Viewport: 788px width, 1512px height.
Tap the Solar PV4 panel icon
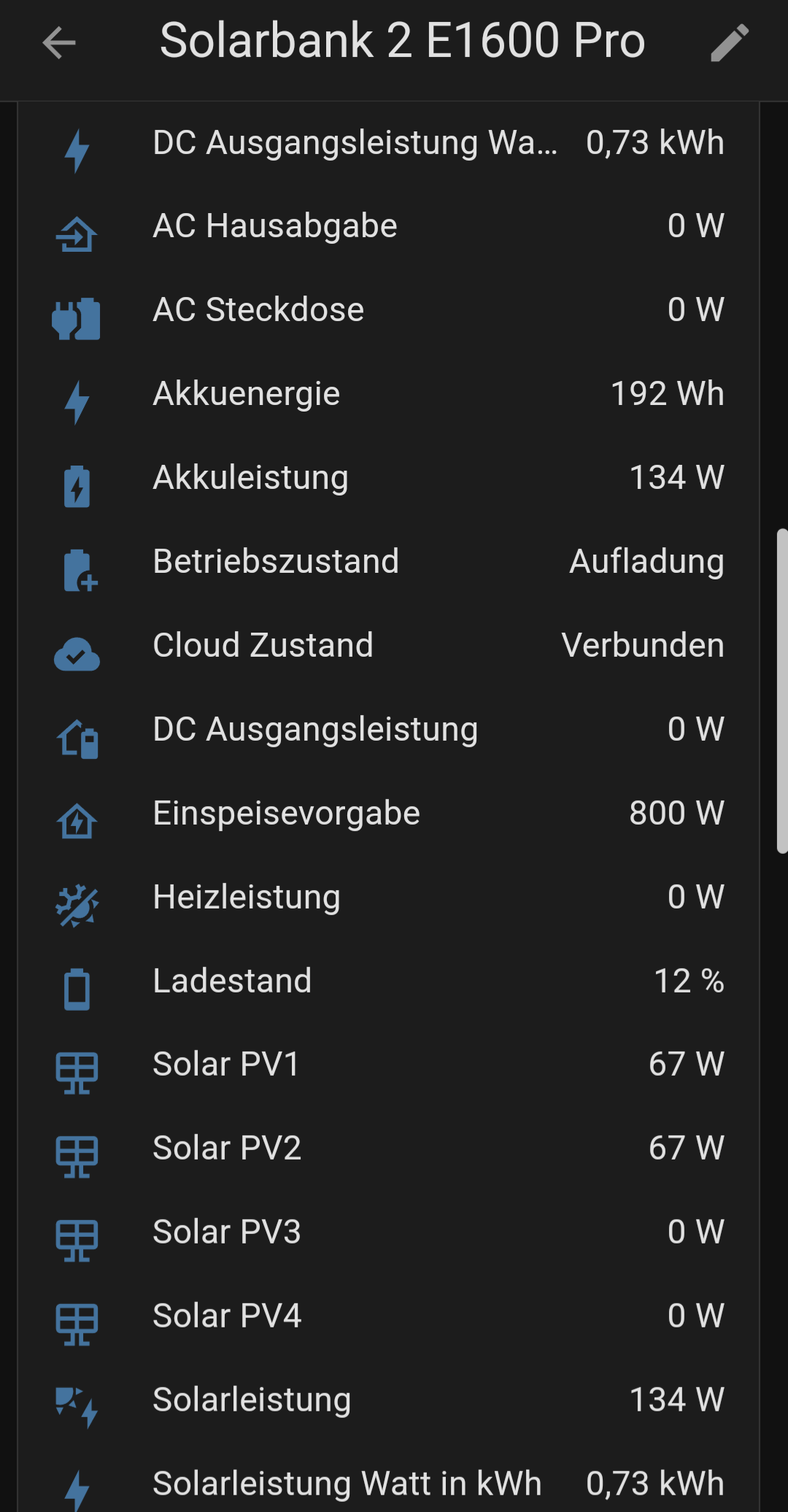click(x=77, y=1325)
